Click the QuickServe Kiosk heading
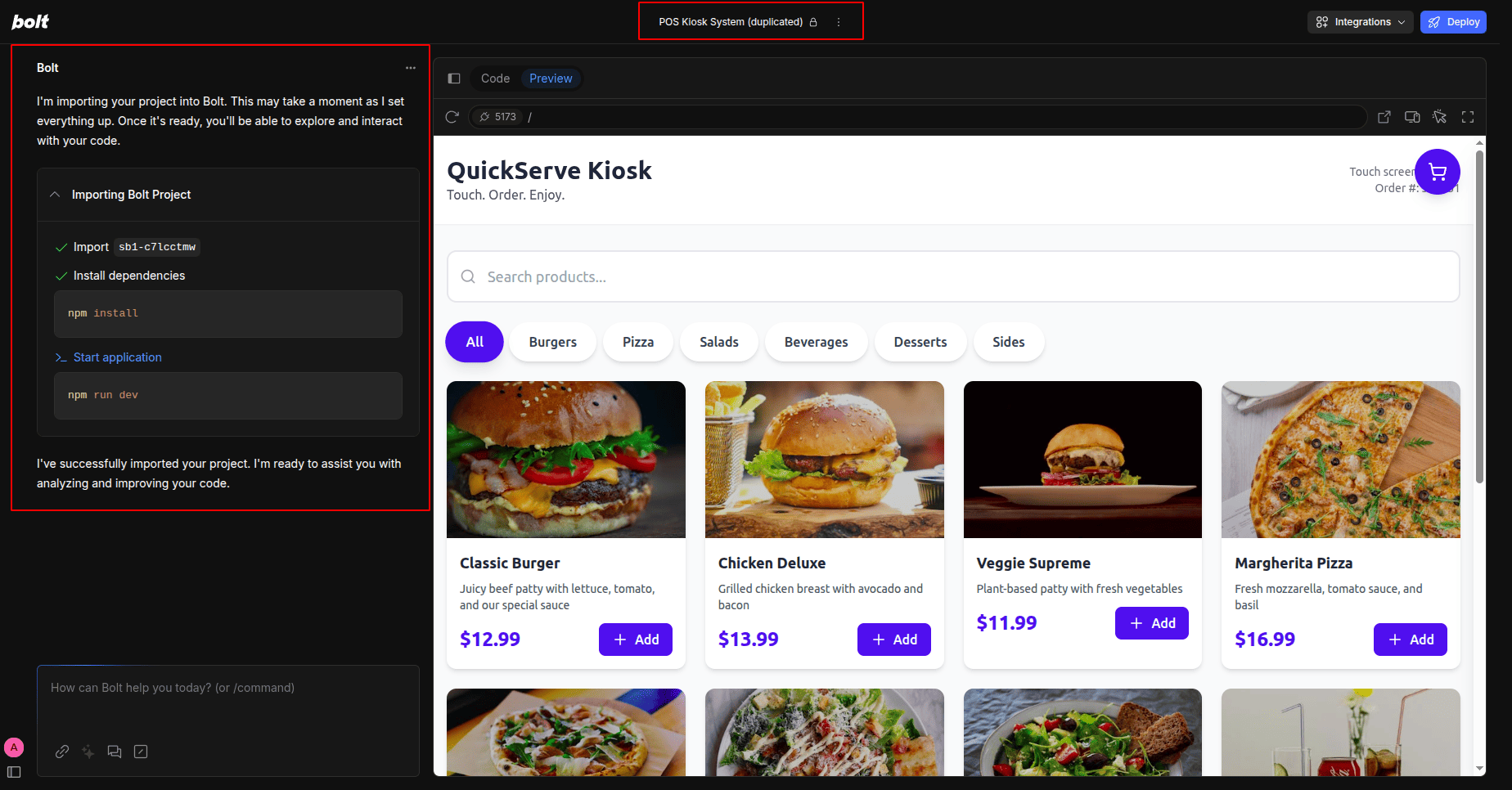The image size is (1512, 790). pos(549,171)
